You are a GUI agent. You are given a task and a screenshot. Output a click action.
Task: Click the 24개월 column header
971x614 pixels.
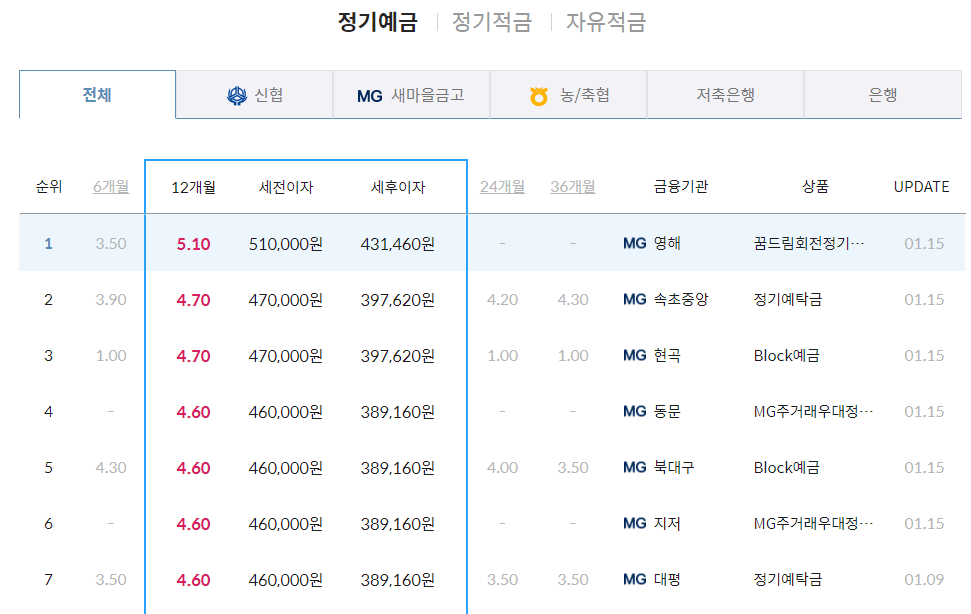(x=505, y=187)
